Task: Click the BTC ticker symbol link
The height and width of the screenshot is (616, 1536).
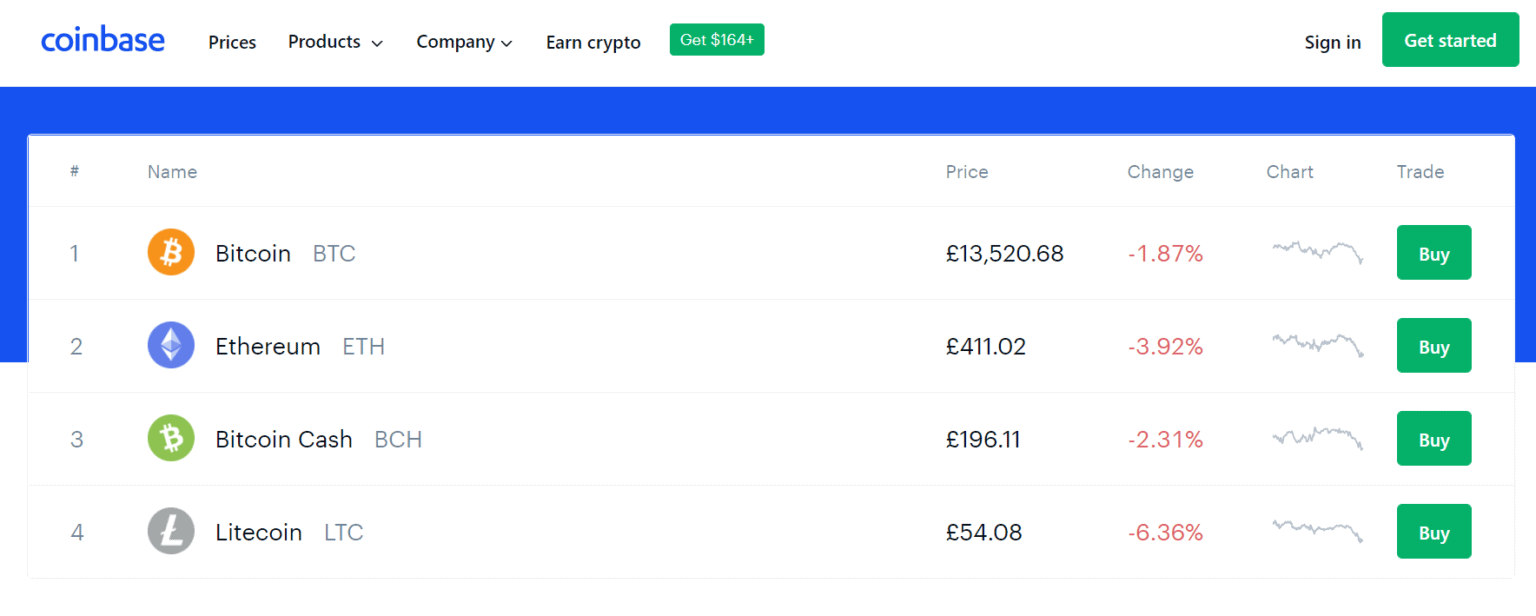Action: tap(334, 253)
